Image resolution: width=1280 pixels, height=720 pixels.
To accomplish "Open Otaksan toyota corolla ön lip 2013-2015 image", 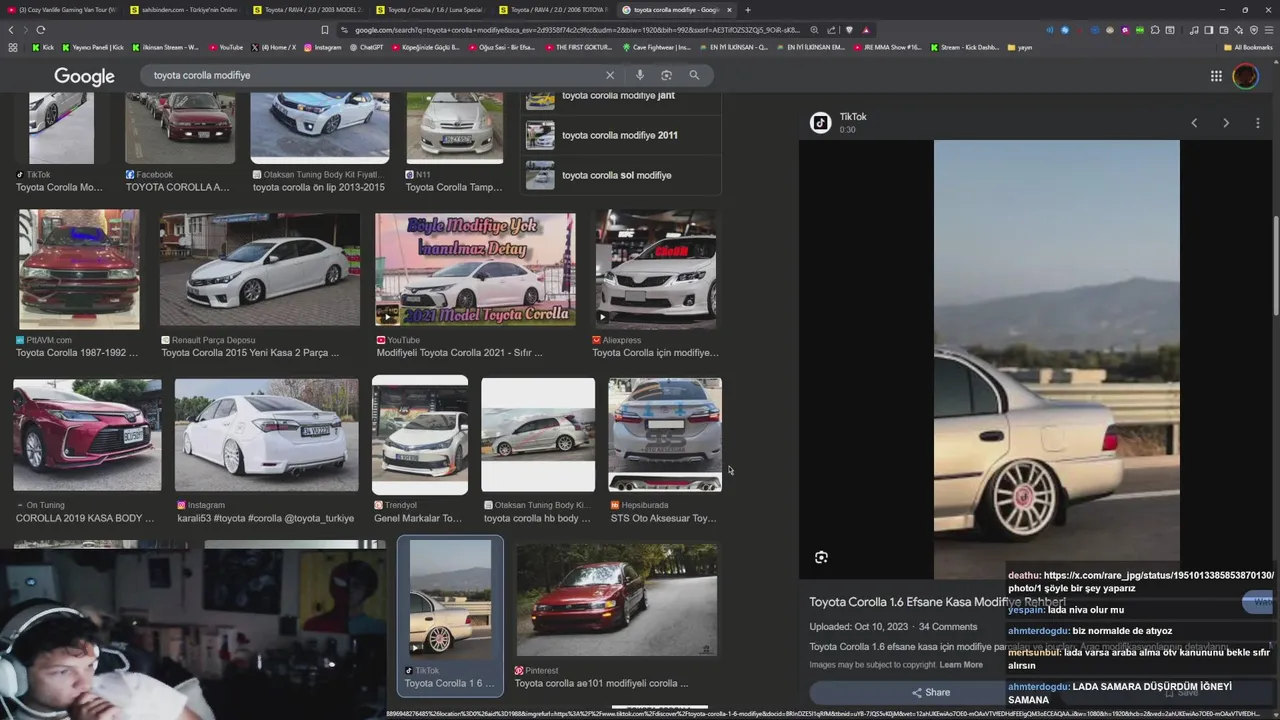I will coord(320,128).
